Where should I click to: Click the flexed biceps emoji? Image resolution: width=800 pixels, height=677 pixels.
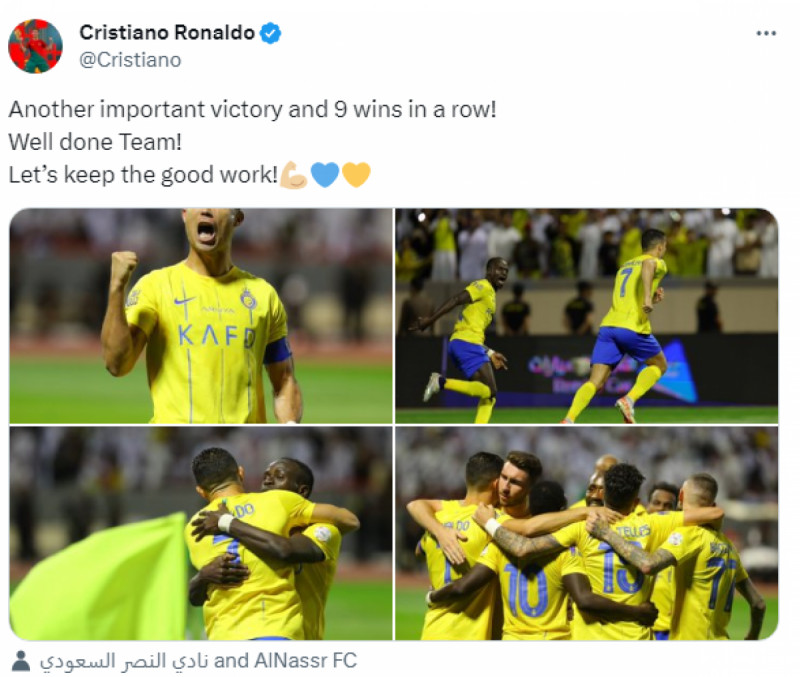click(x=293, y=175)
